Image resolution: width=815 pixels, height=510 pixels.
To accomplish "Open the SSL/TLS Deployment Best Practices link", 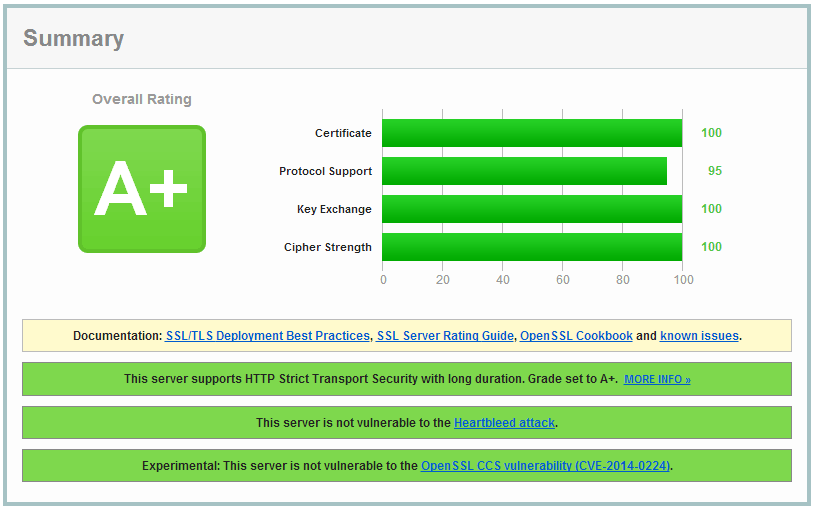I will tap(267, 336).
